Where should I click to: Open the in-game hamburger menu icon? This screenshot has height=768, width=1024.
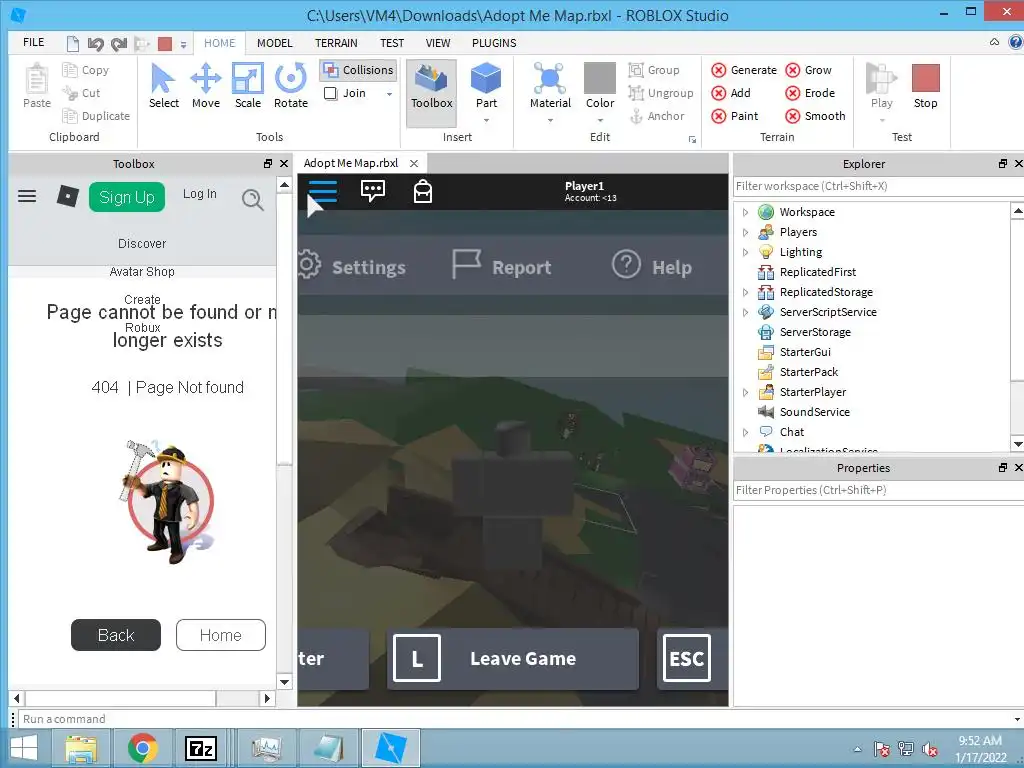click(323, 191)
